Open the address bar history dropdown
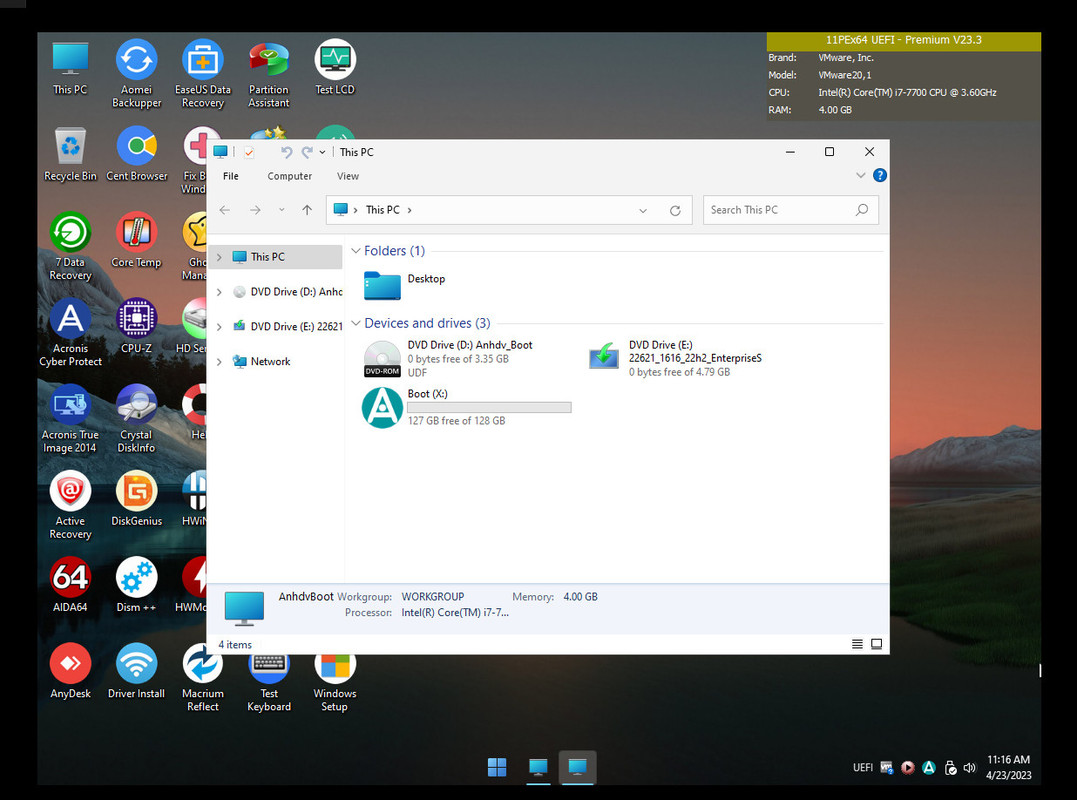Screen dimensions: 1077x800 coord(643,211)
